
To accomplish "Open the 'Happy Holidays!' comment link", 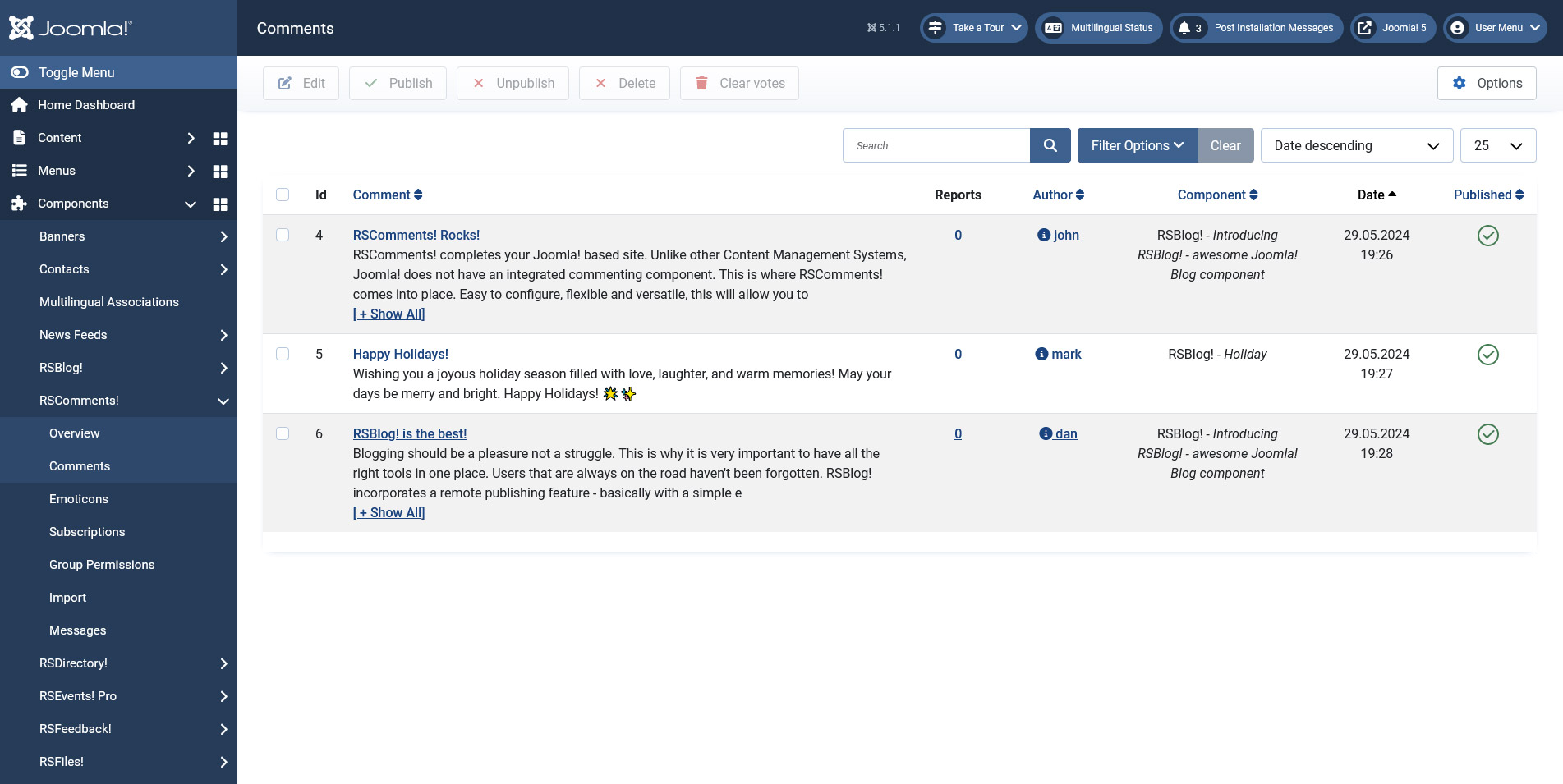I will (x=401, y=354).
